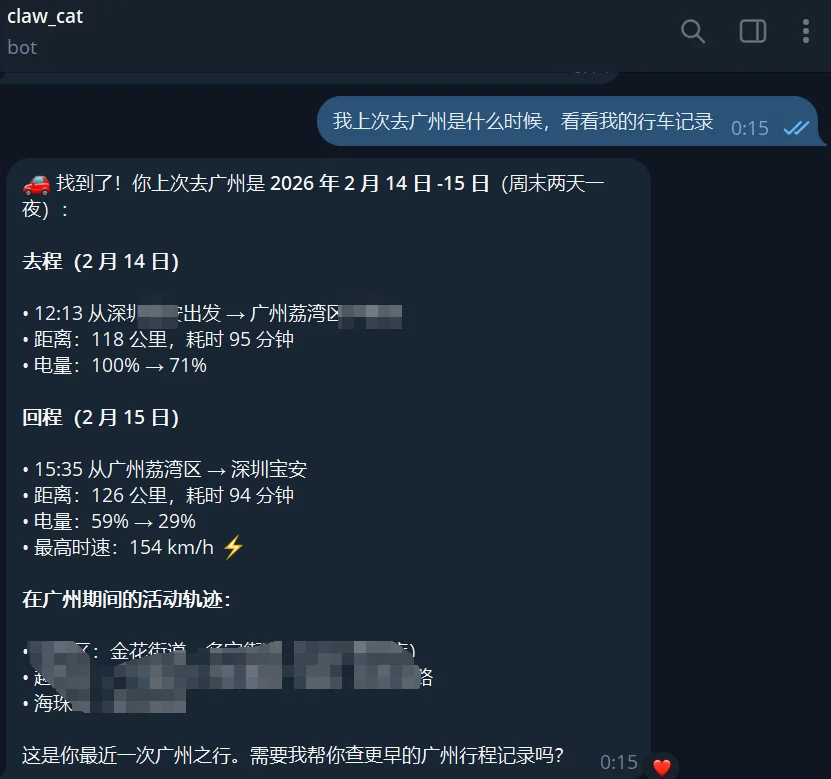
Task: Click the 0:15 timestamp on the outgoing message
Action: (749, 128)
